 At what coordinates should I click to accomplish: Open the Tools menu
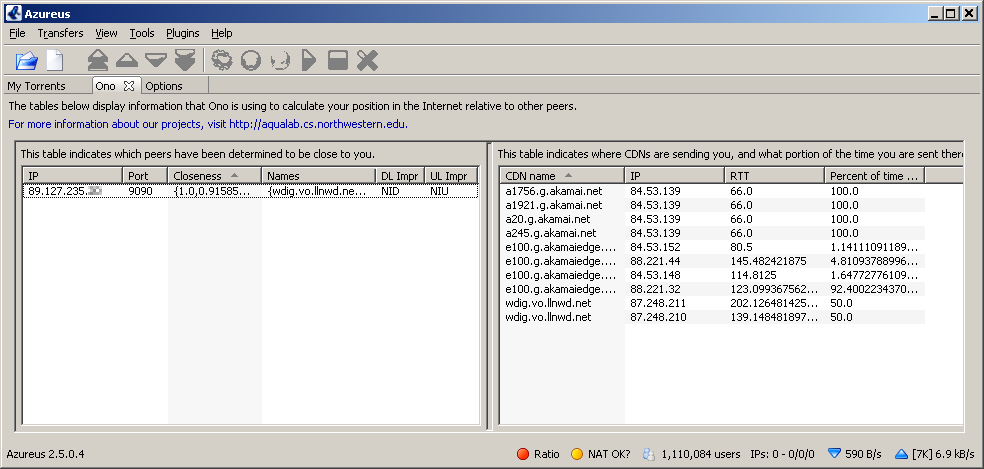pyautogui.click(x=142, y=33)
